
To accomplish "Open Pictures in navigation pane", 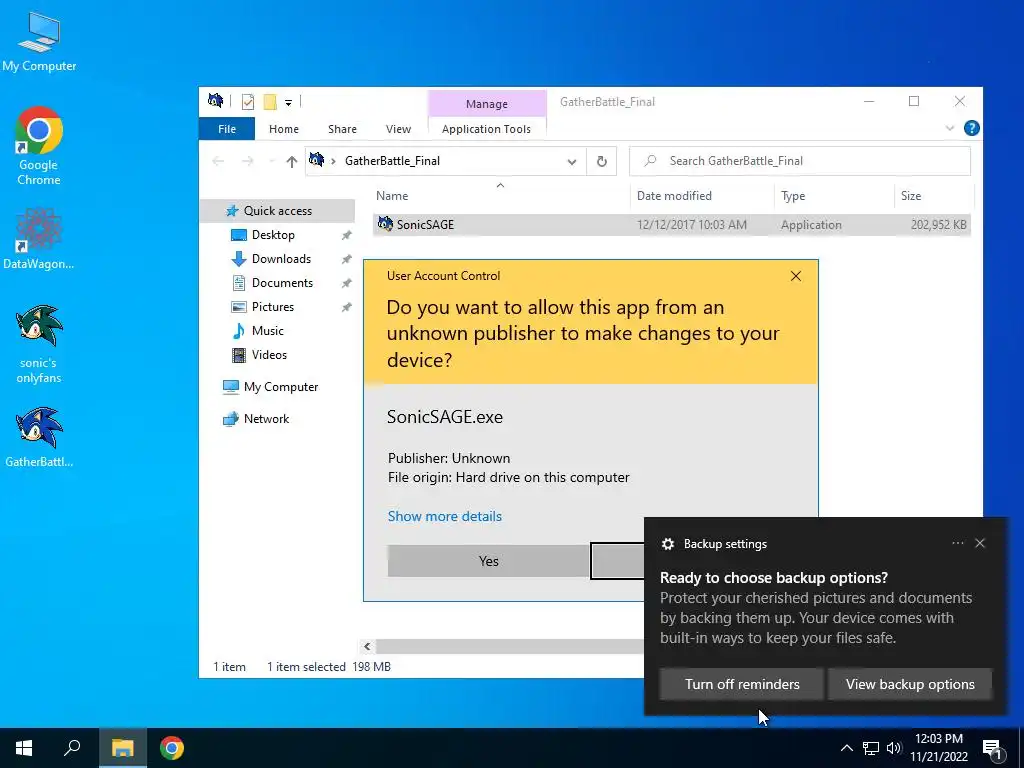I will point(272,307).
